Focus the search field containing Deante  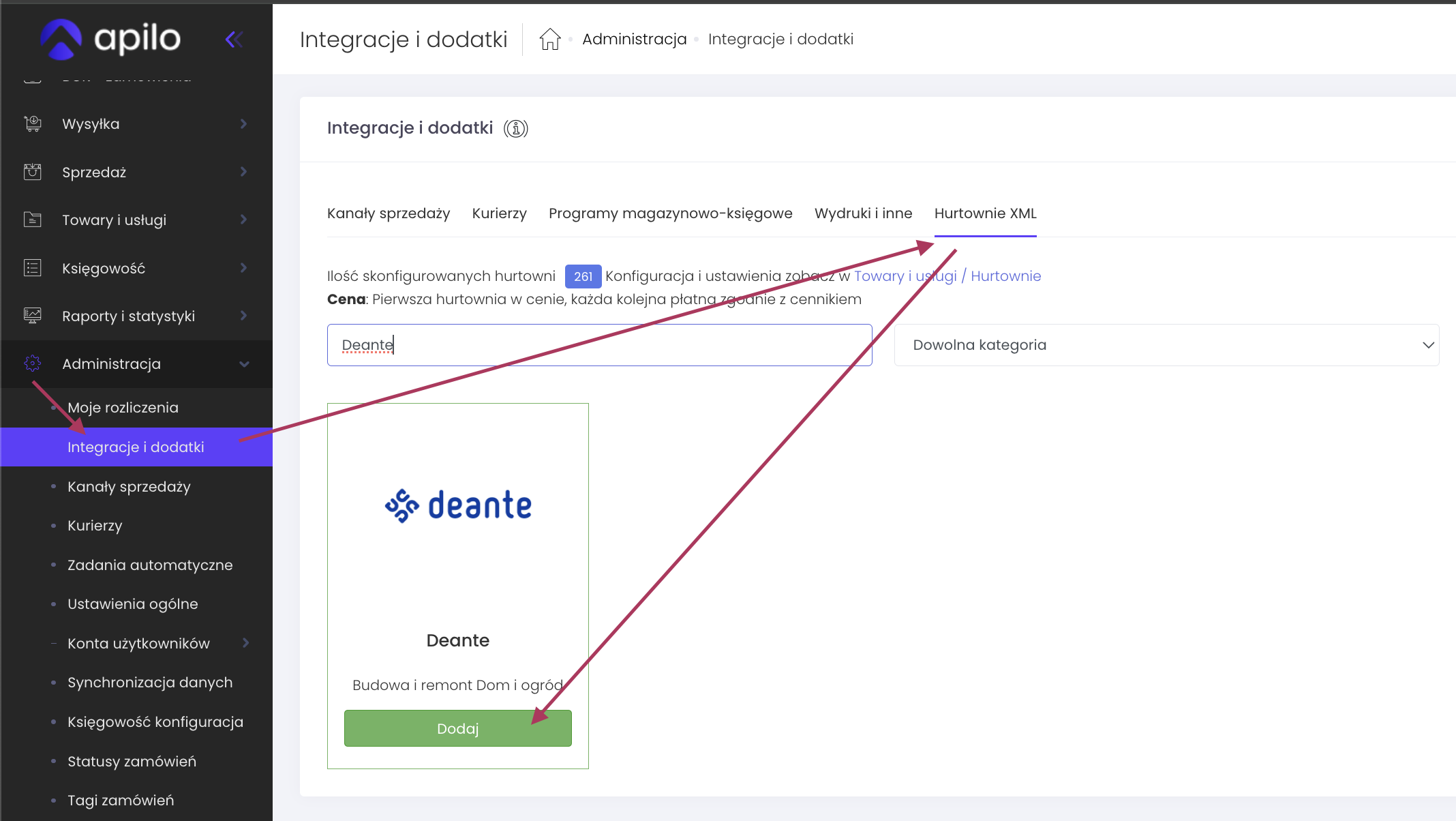[x=600, y=345]
